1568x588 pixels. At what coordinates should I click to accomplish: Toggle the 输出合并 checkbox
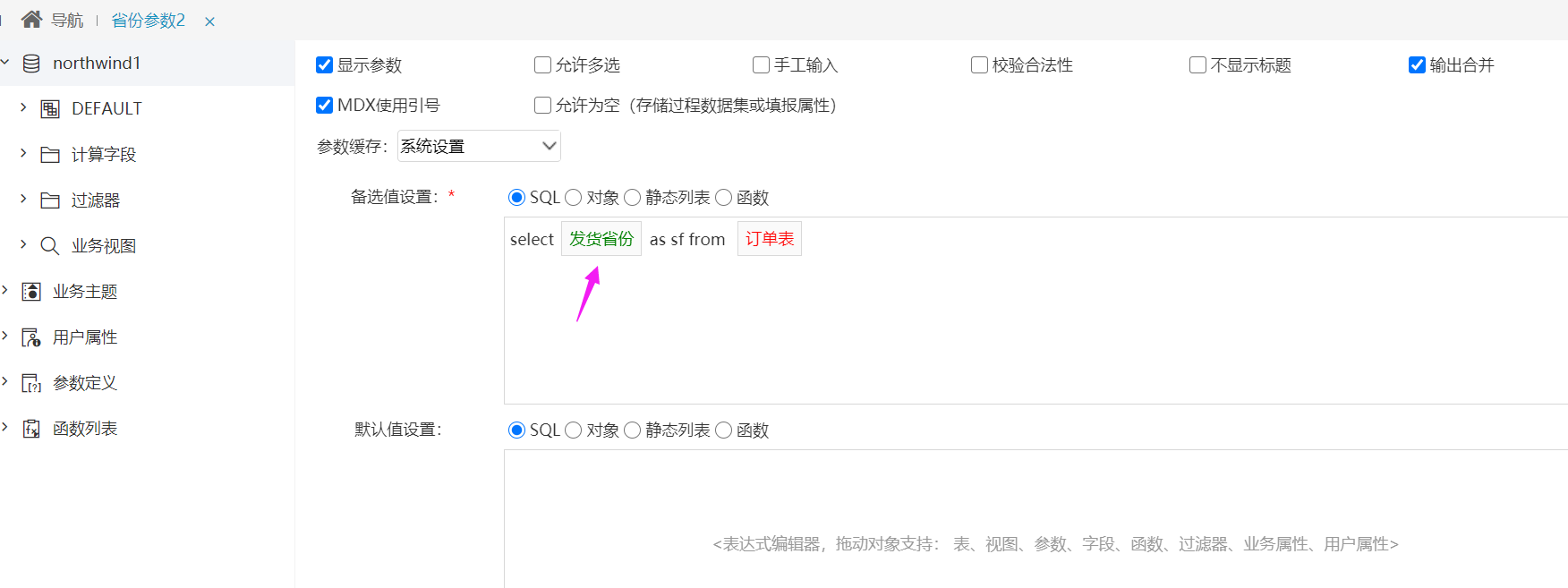pos(1417,64)
